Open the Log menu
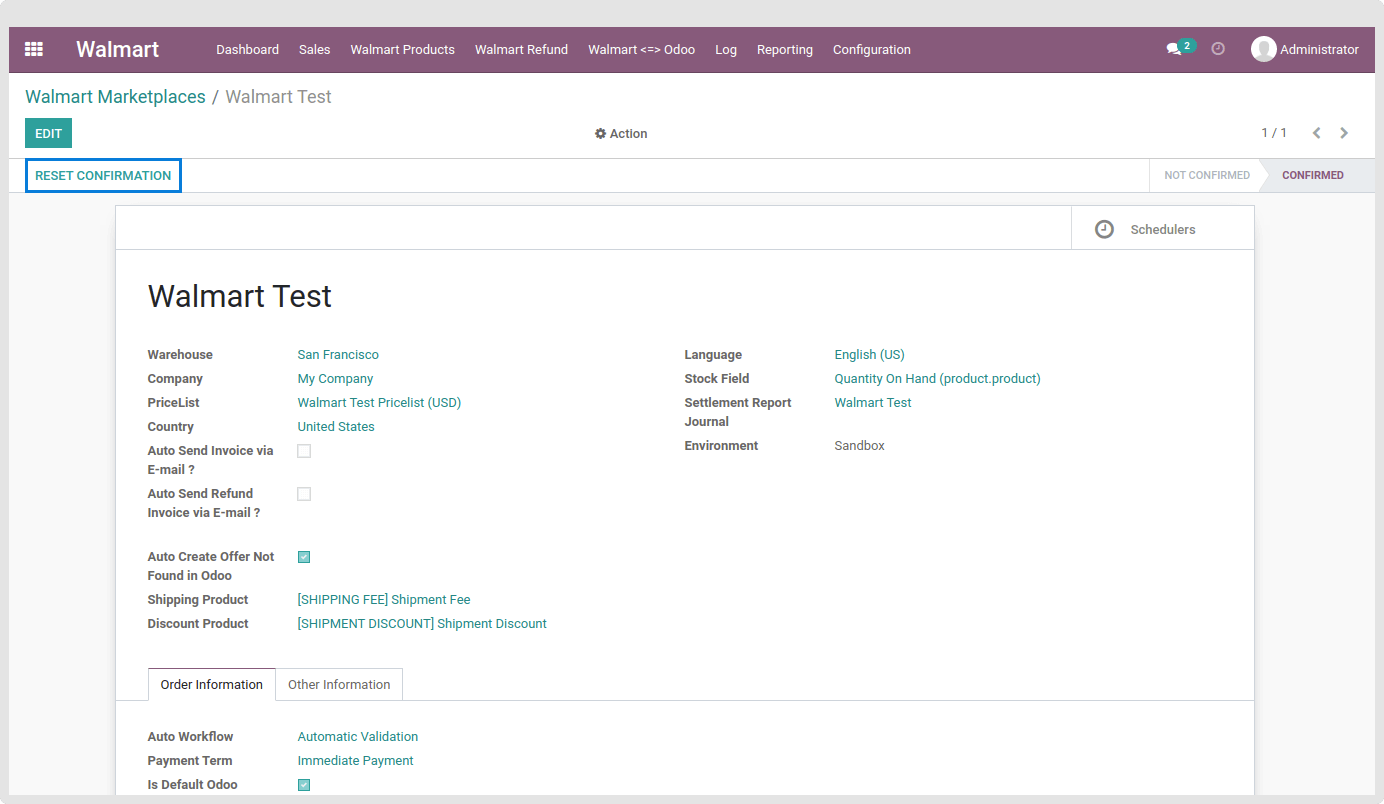This screenshot has width=1384, height=804. [726, 49]
